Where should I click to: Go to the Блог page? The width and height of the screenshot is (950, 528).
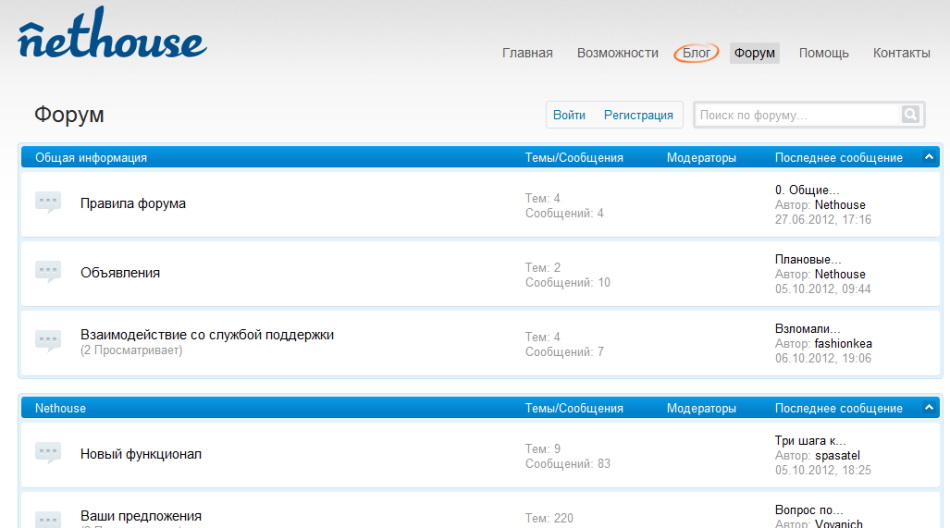pyautogui.click(x=696, y=53)
